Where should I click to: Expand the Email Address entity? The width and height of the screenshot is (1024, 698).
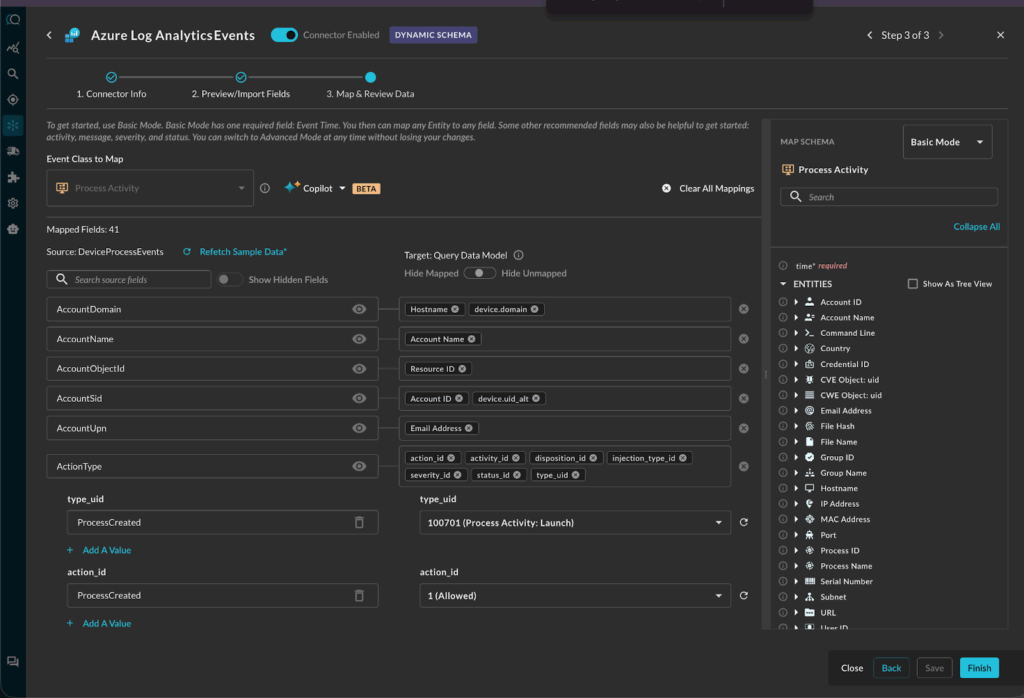[796, 411]
